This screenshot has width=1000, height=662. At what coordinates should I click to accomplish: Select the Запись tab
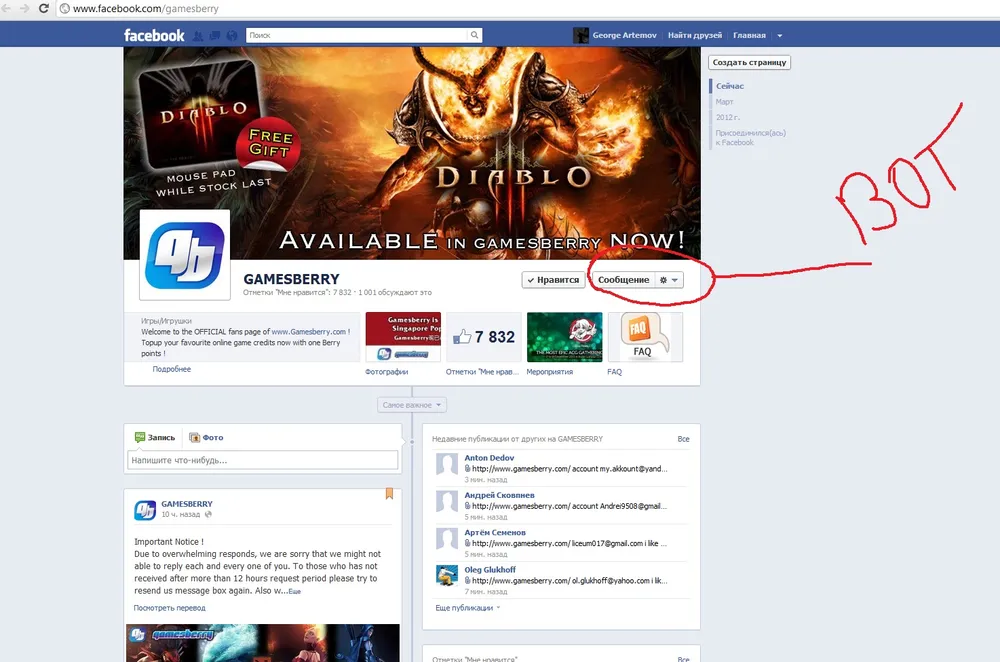pos(155,437)
